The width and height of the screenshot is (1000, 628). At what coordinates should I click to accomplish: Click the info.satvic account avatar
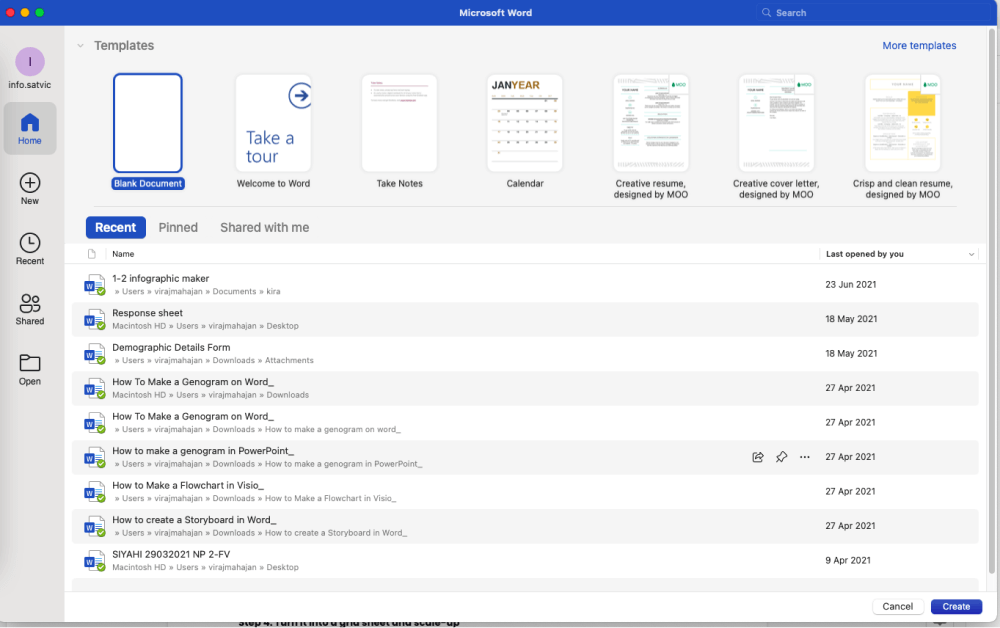30,62
